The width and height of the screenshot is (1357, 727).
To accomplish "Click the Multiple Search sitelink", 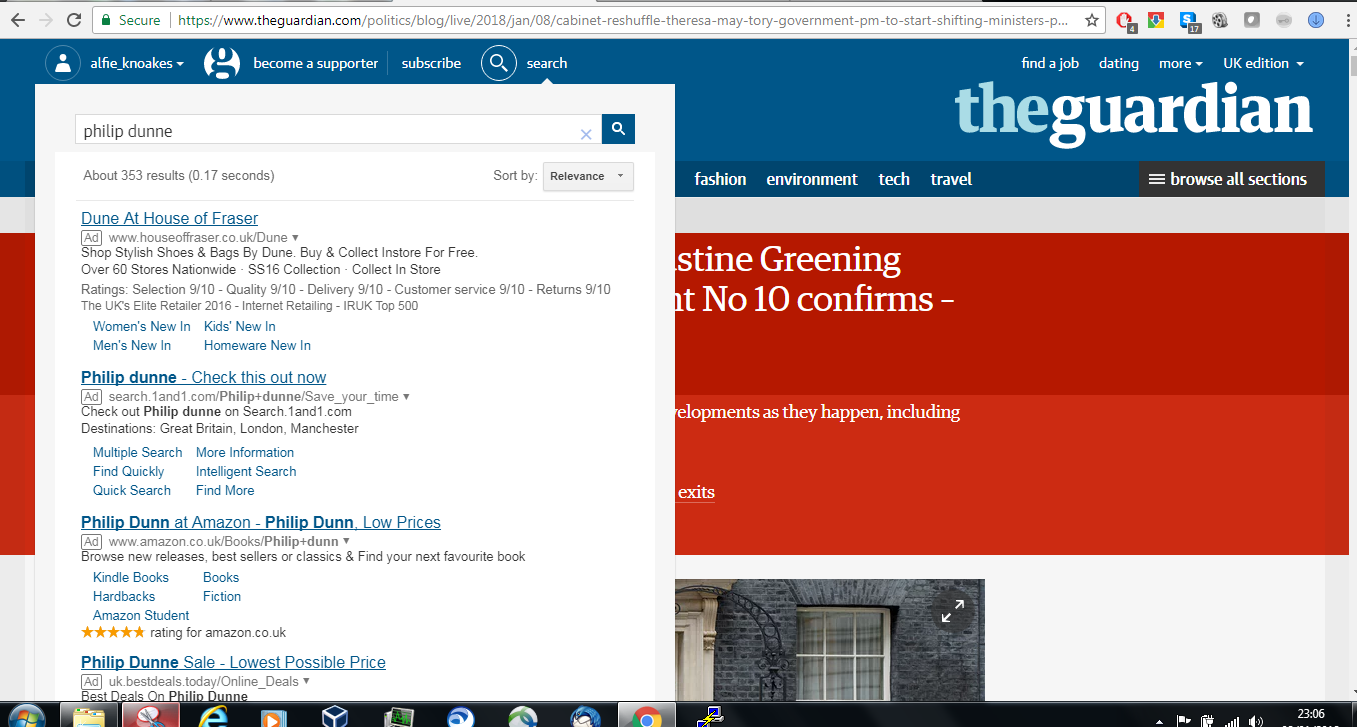I will [x=138, y=452].
